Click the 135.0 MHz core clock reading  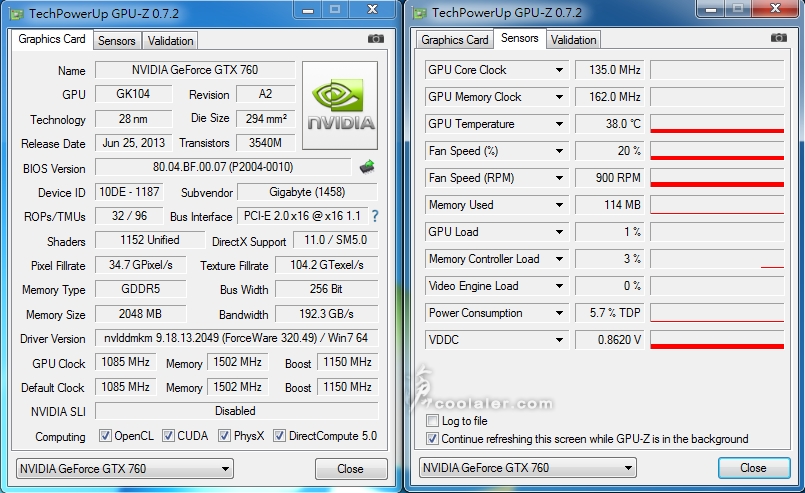pos(610,70)
